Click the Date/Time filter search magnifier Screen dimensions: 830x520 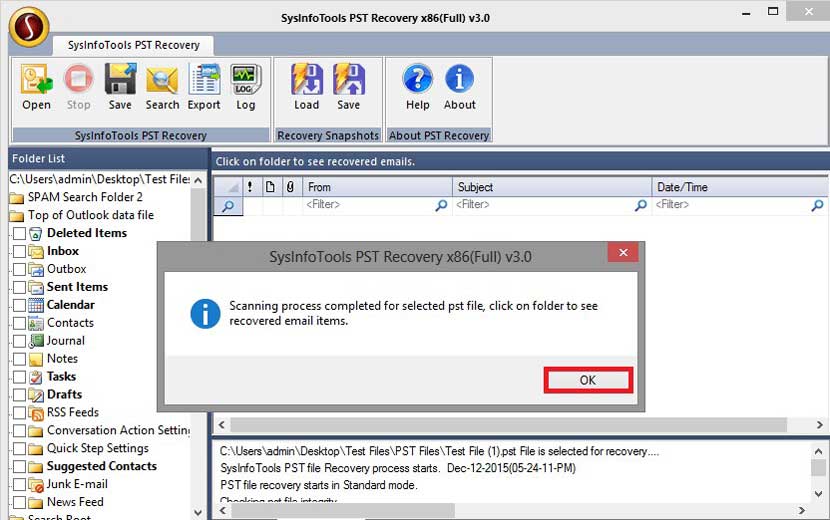(x=817, y=205)
